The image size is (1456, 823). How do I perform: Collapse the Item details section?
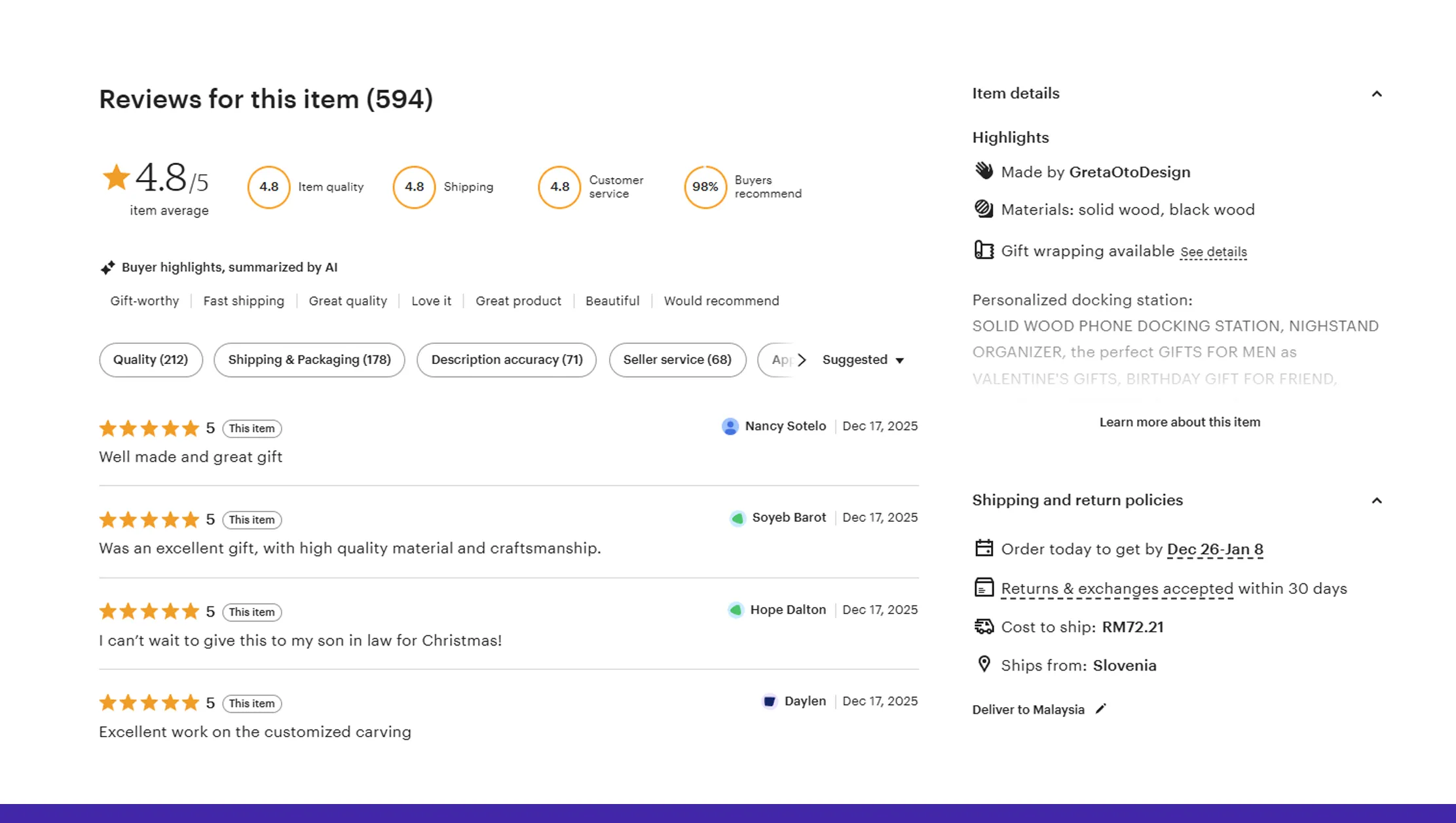pos(1377,94)
